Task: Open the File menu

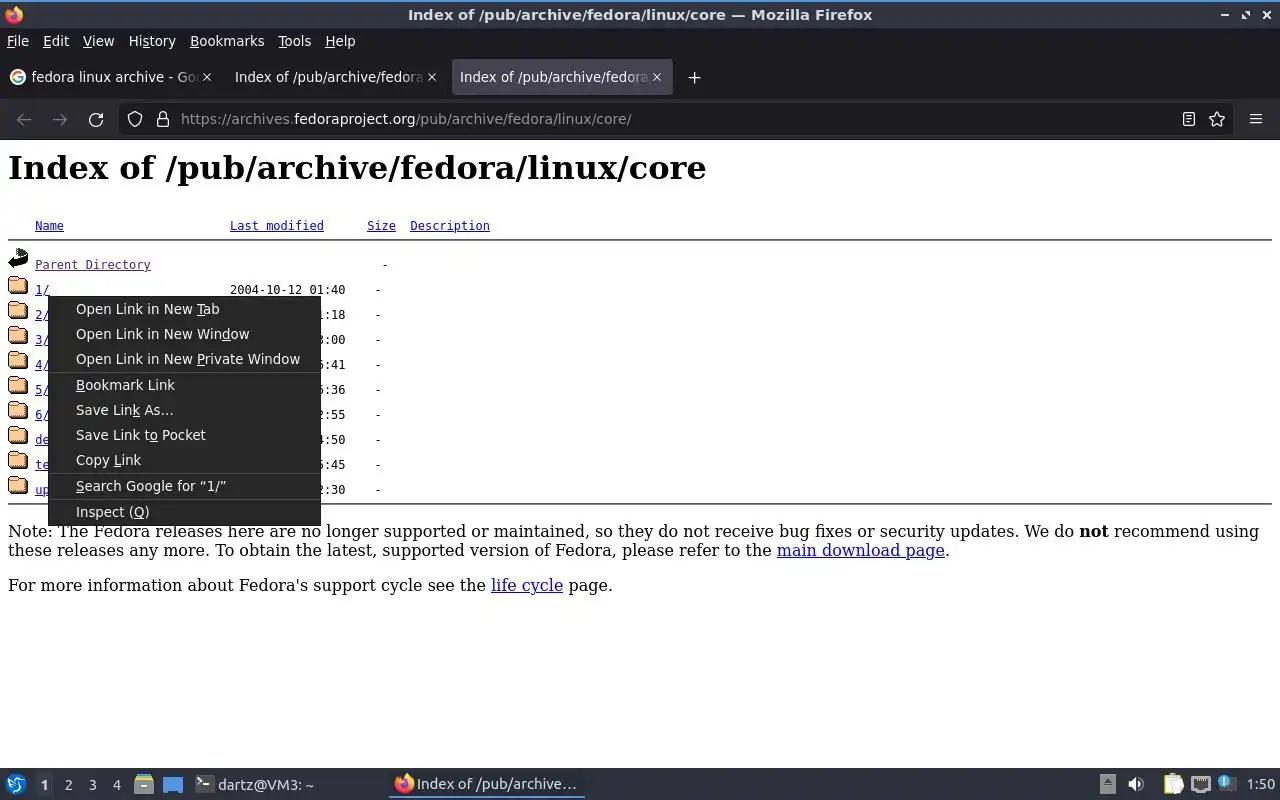Action: 18,41
